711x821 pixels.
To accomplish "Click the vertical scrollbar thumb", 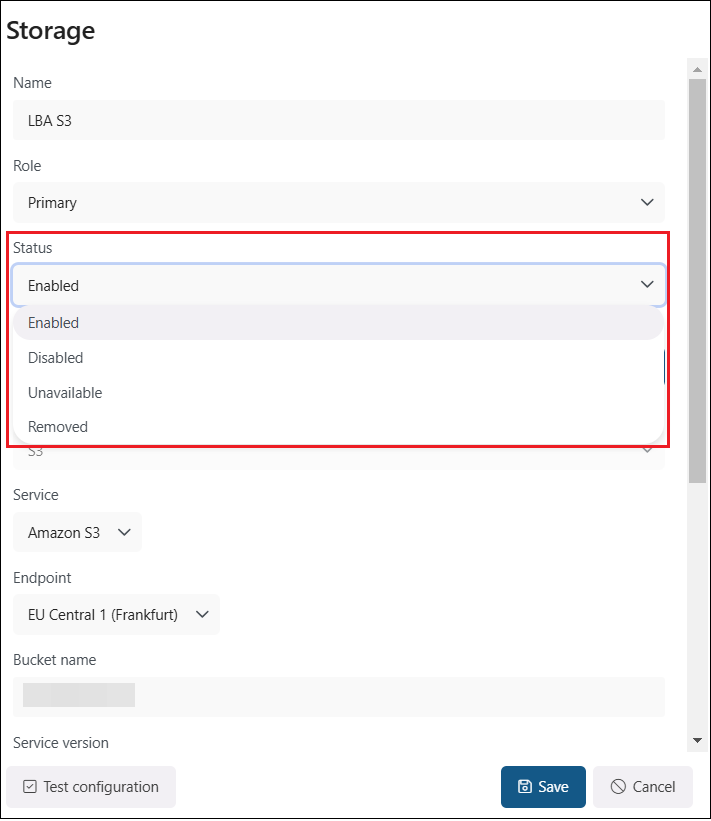I will pos(697,280).
